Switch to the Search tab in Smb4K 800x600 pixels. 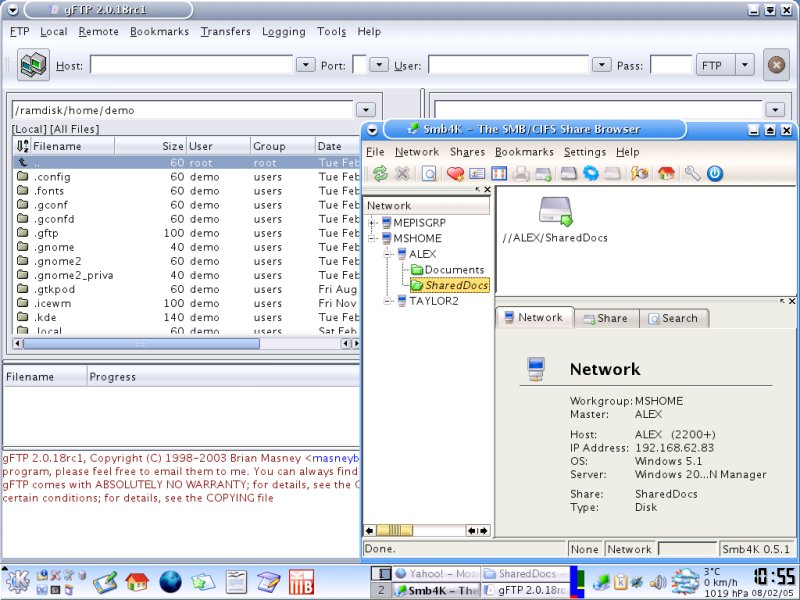click(672, 318)
